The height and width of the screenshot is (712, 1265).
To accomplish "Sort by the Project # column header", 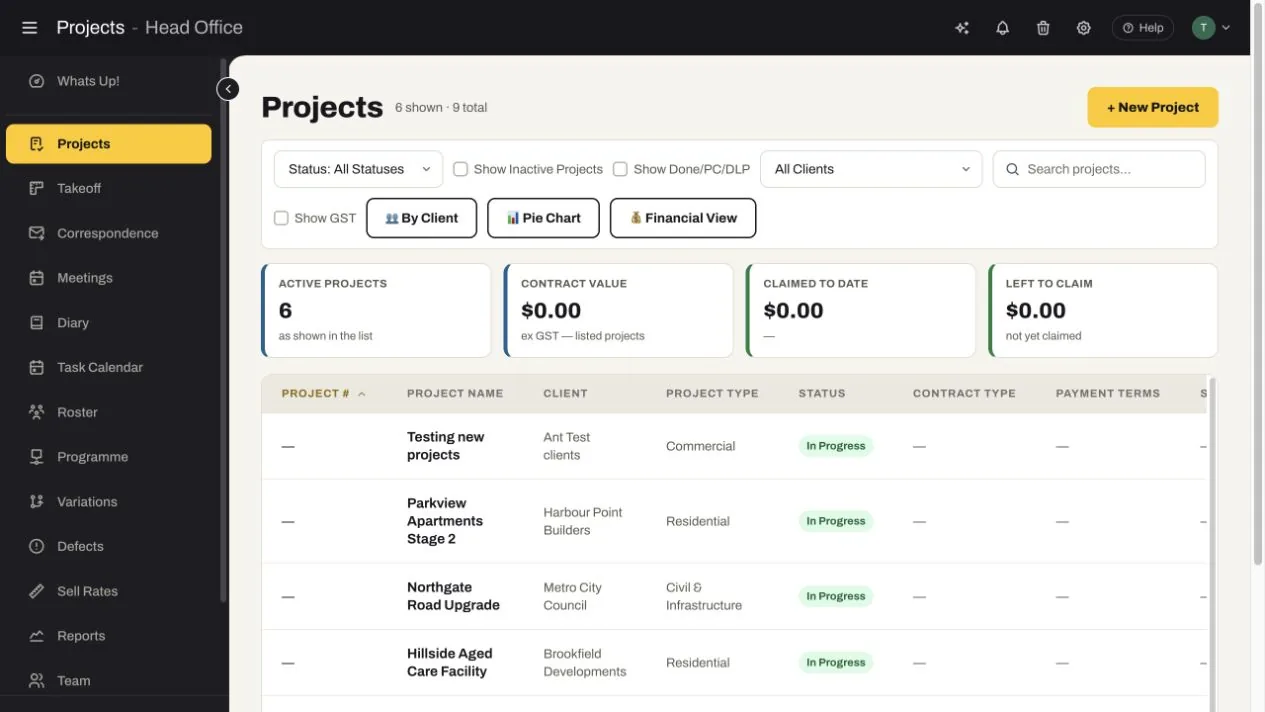I will pyautogui.click(x=323, y=394).
